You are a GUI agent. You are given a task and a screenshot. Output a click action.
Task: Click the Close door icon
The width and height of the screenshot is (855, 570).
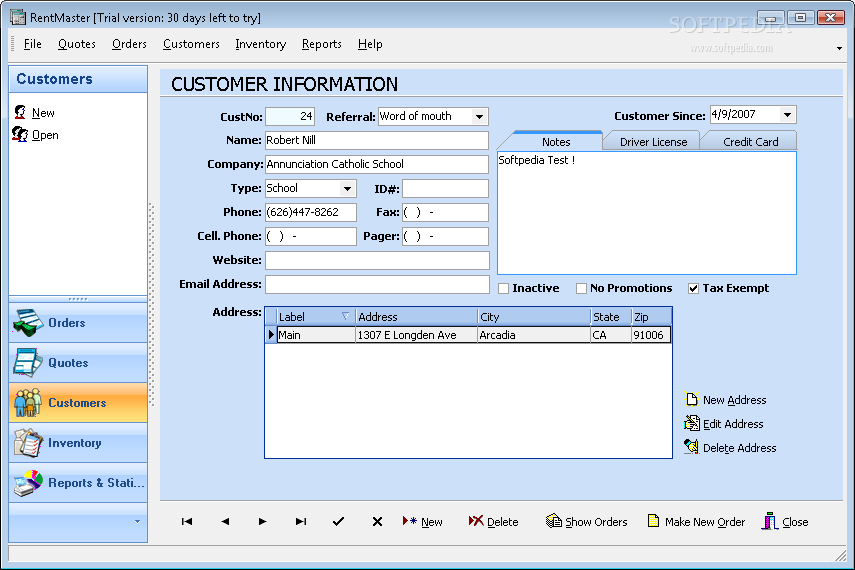pyautogui.click(x=769, y=521)
